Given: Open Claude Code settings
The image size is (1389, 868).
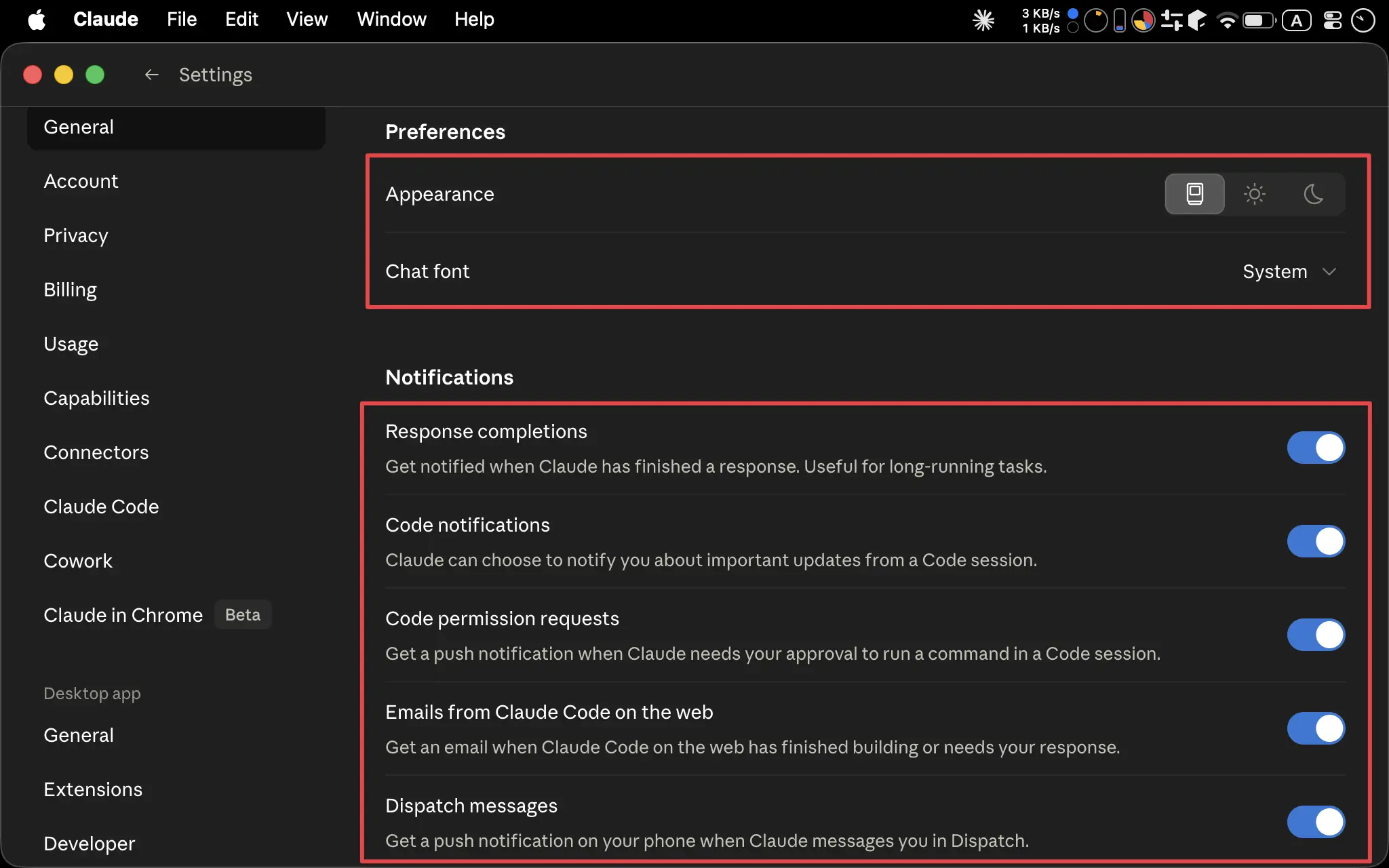Looking at the screenshot, I should pos(176,507).
